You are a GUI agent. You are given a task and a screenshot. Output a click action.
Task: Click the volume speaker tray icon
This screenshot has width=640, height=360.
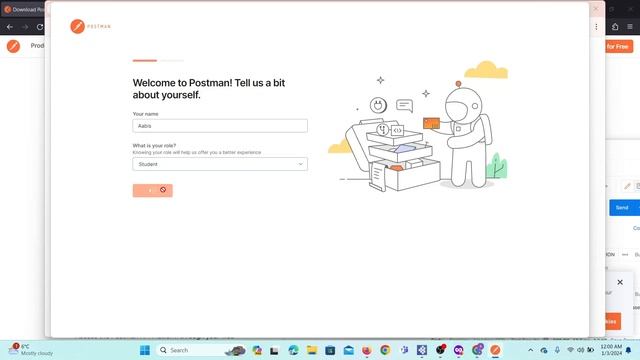pyautogui.click(x=580, y=350)
